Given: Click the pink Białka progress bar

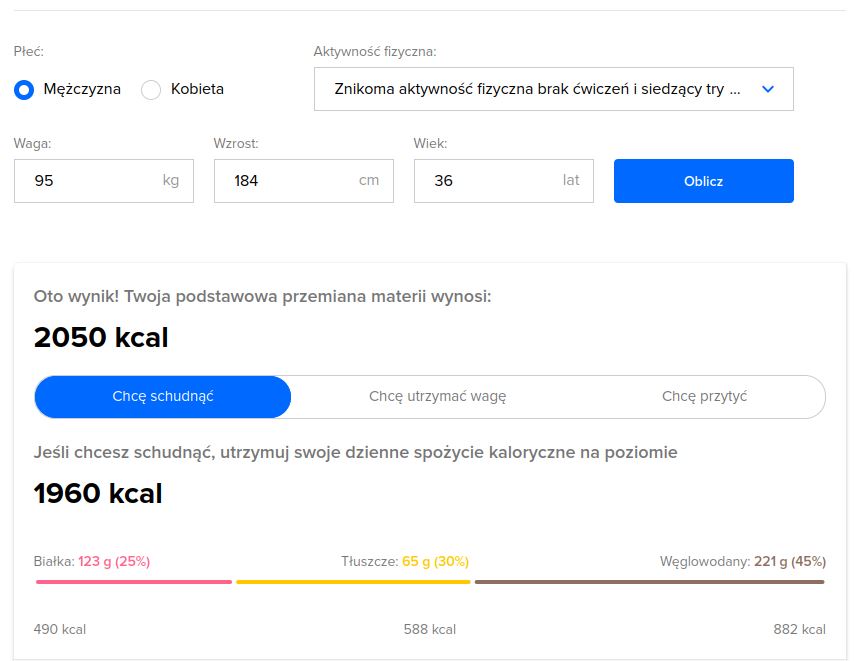Looking at the screenshot, I should pos(134,581).
